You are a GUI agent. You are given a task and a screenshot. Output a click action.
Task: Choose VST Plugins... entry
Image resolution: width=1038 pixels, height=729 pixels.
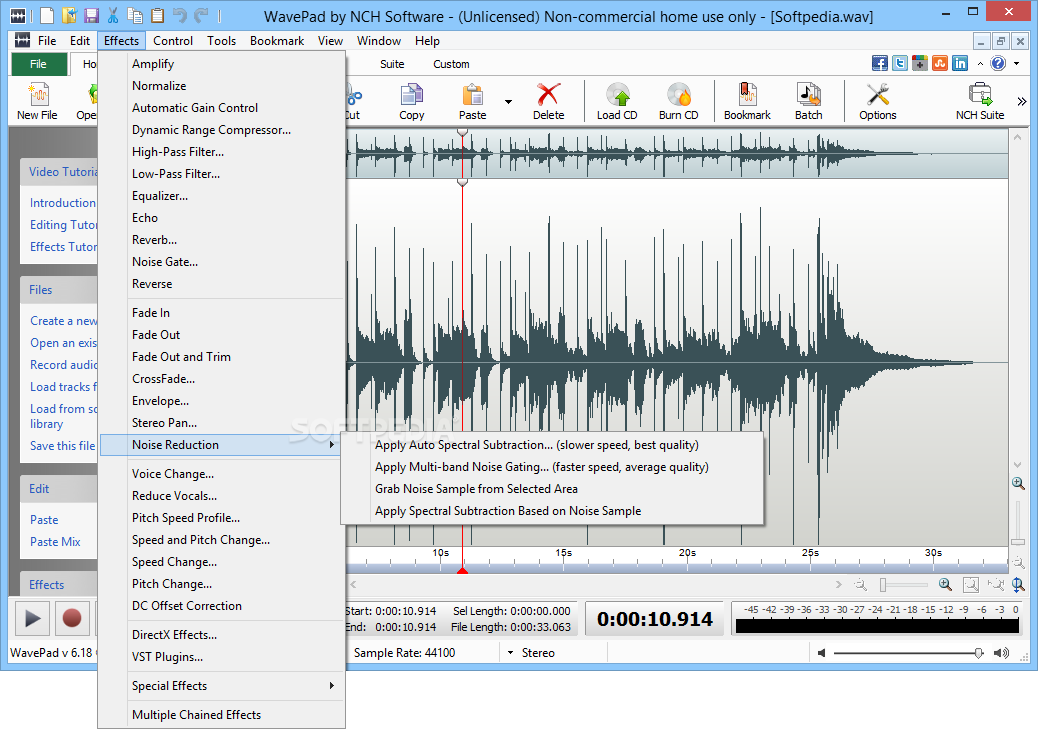221,657
